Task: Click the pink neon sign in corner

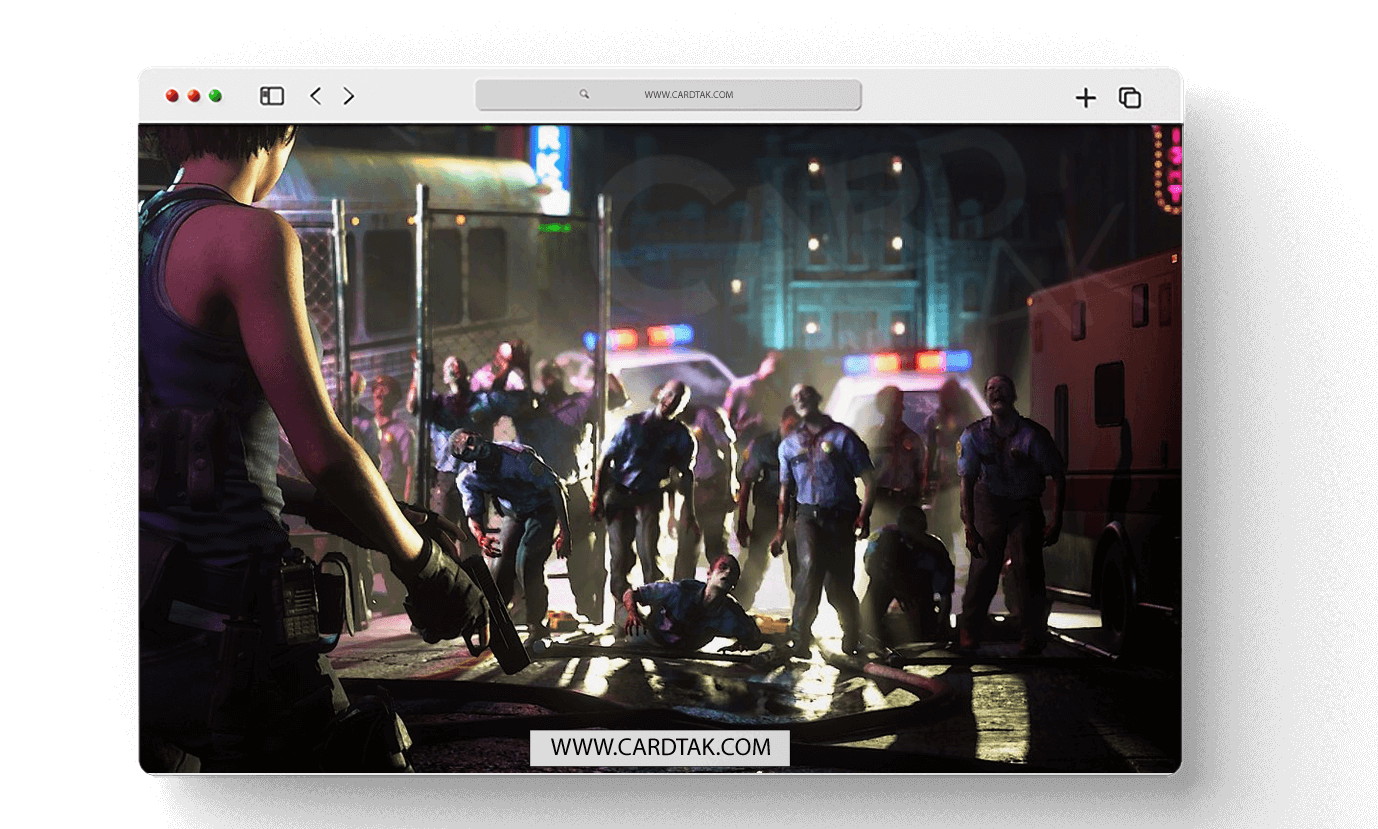Action: click(x=1166, y=170)
